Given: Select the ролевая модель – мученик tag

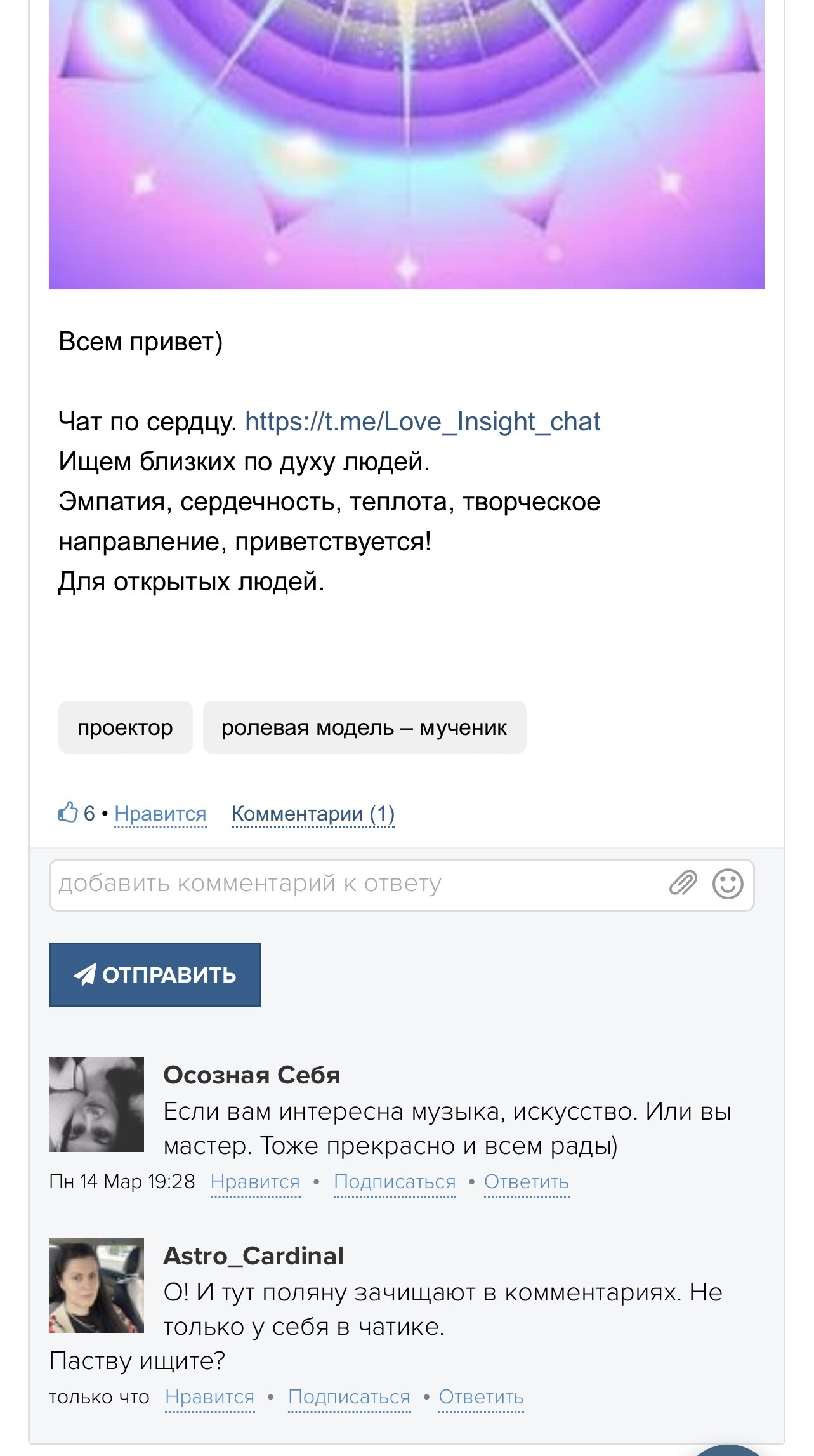Looking at the screenshot, I should pos(364,727).
